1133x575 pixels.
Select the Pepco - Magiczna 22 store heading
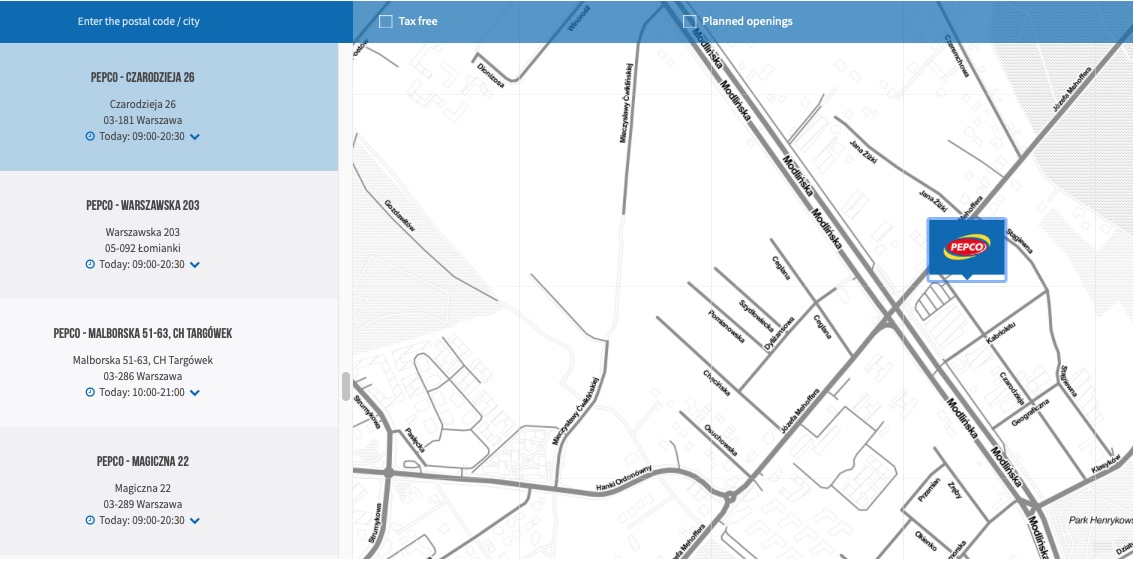143,462
